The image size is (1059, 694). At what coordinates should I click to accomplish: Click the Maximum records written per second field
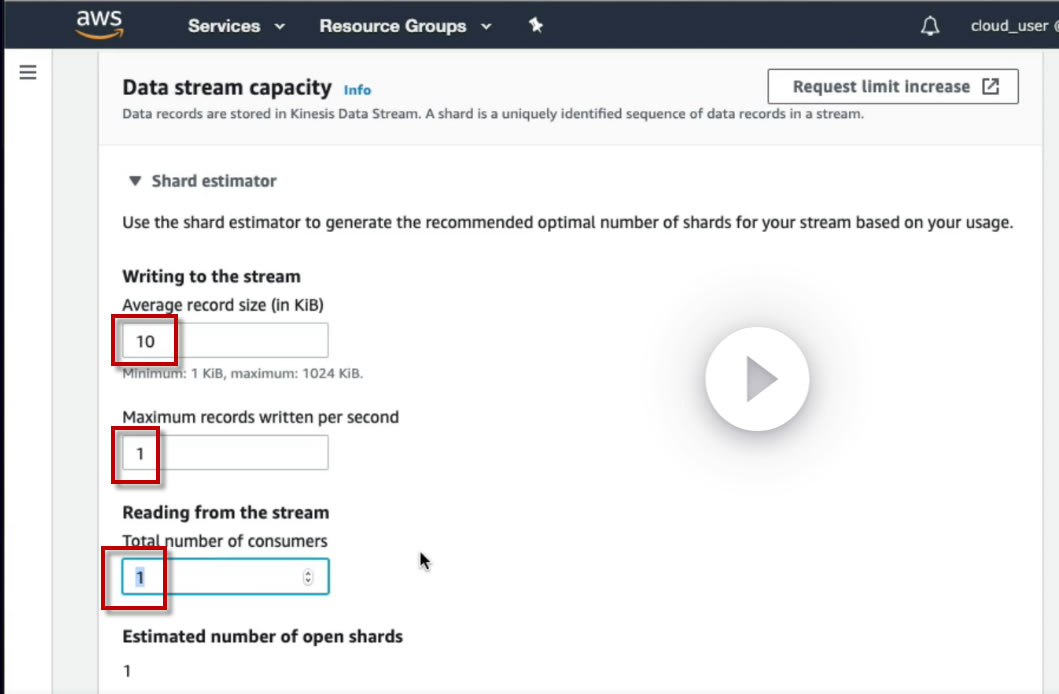point(225,452)
